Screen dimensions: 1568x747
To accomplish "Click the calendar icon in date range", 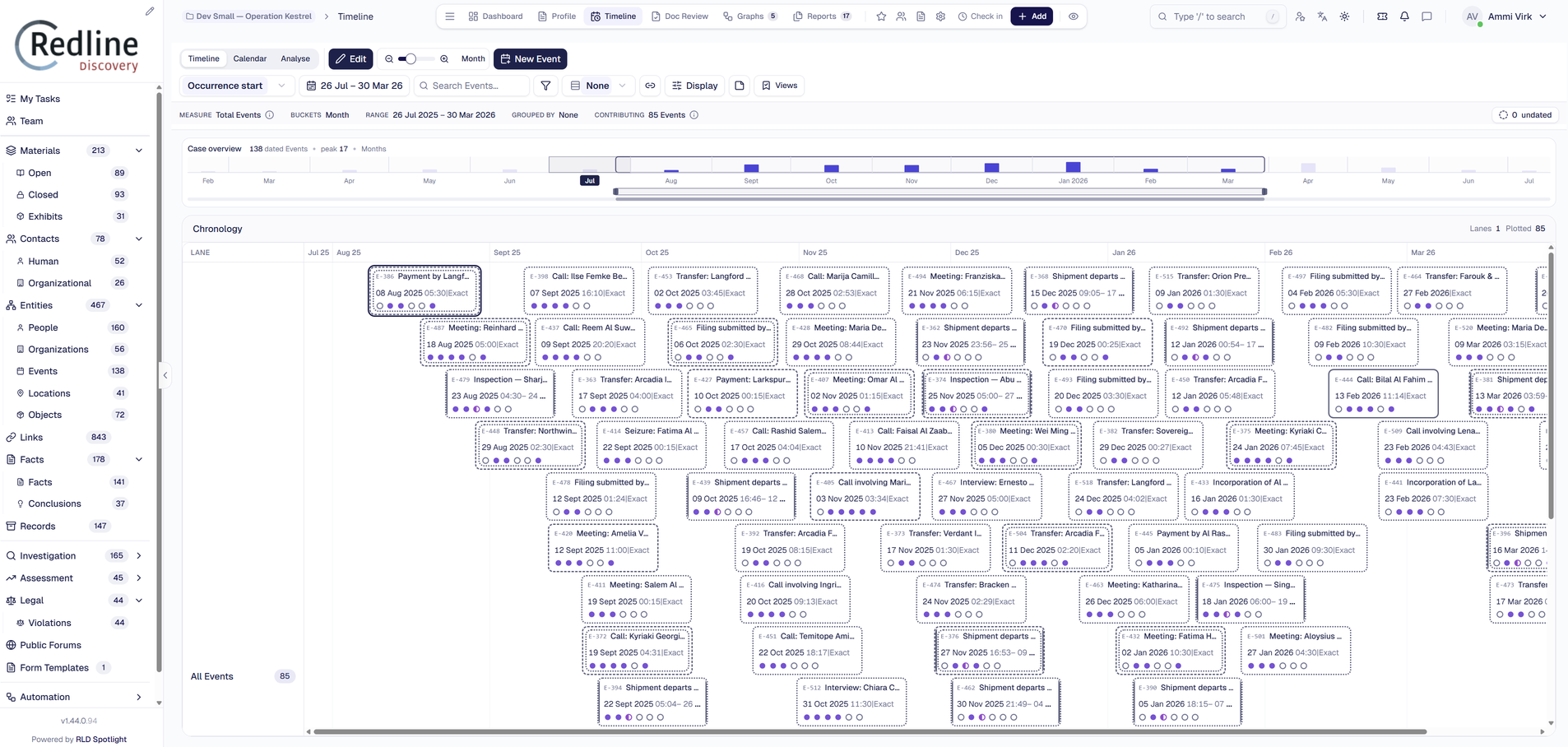I will point(312,86).
